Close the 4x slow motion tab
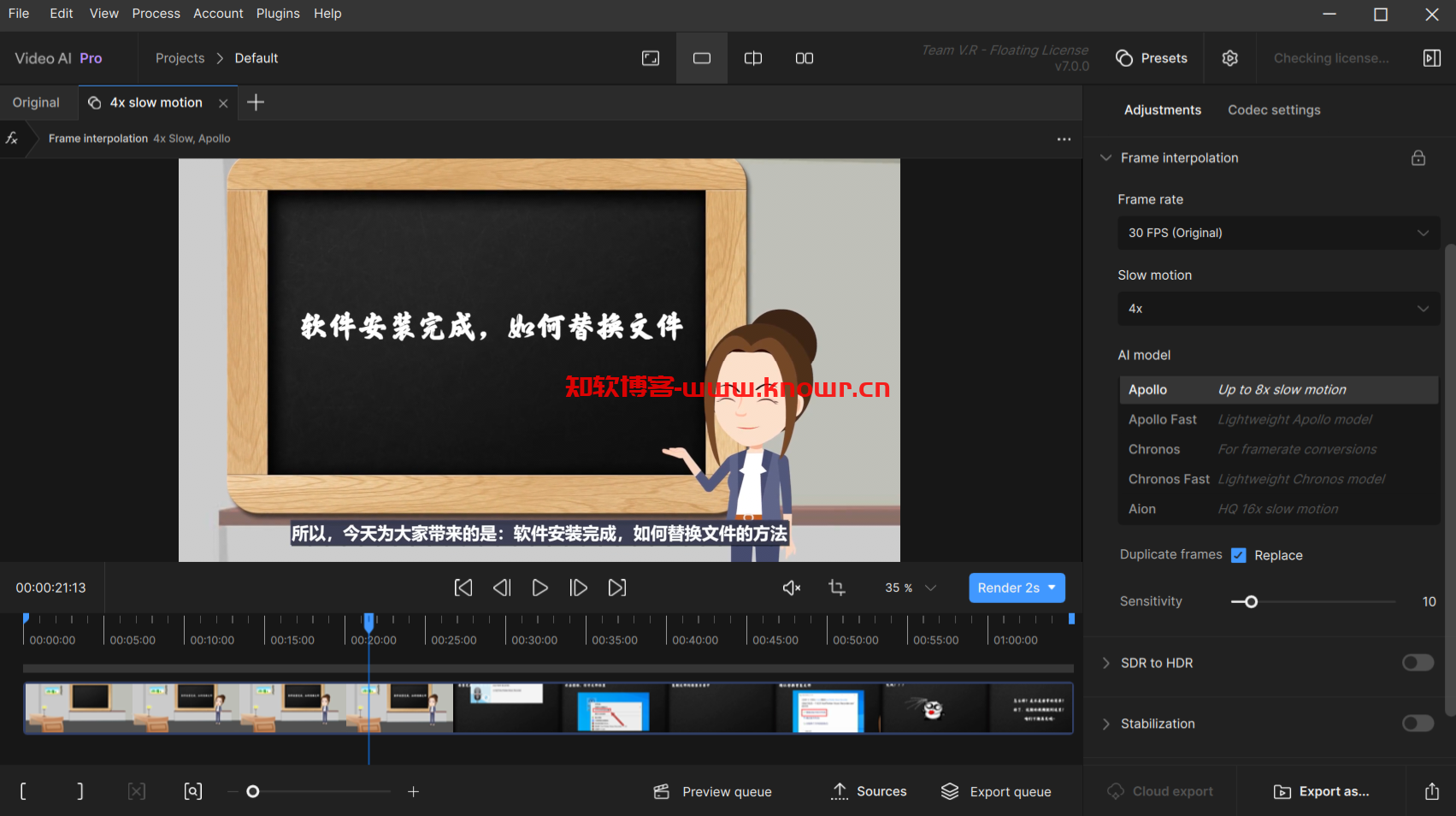 [223, 103]
